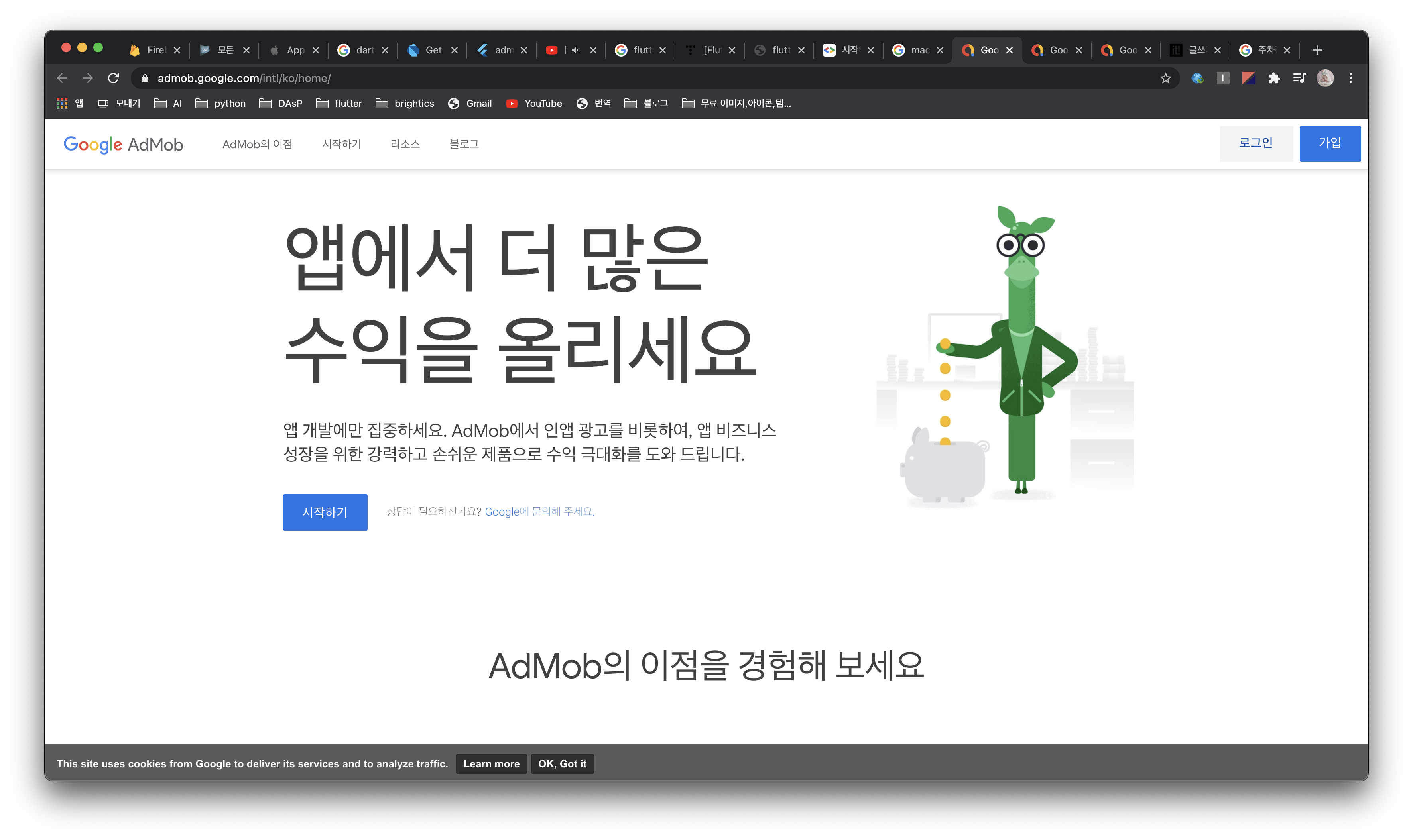Open the AdMob의 이점 nav menu
The height and width of the screenshot is (840, 1413).
point(257,144)
